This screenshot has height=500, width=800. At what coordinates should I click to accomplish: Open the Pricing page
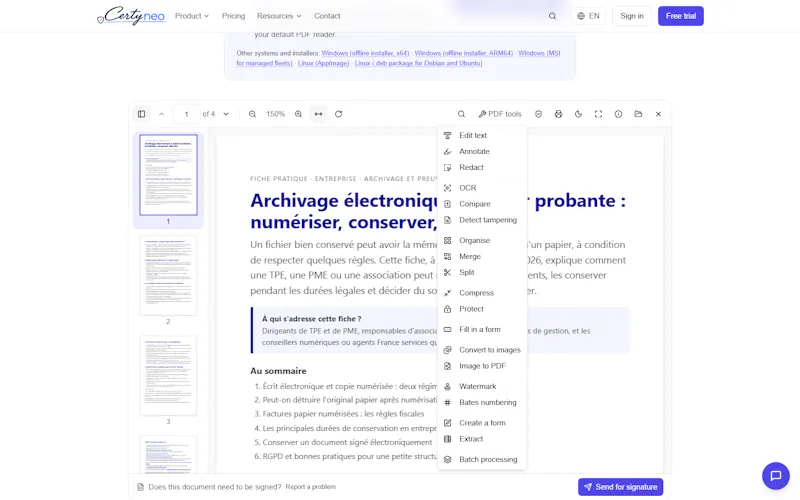(234, 16)
